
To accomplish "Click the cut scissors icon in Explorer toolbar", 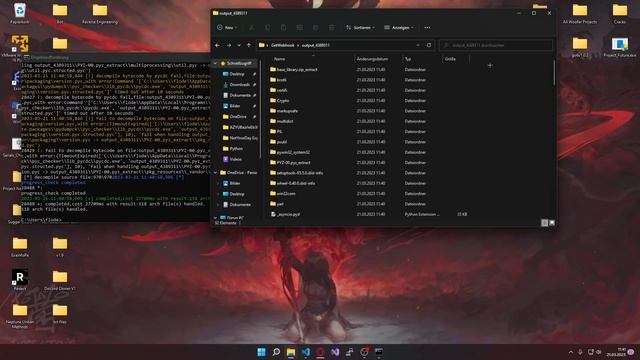I will pos(251,27).
